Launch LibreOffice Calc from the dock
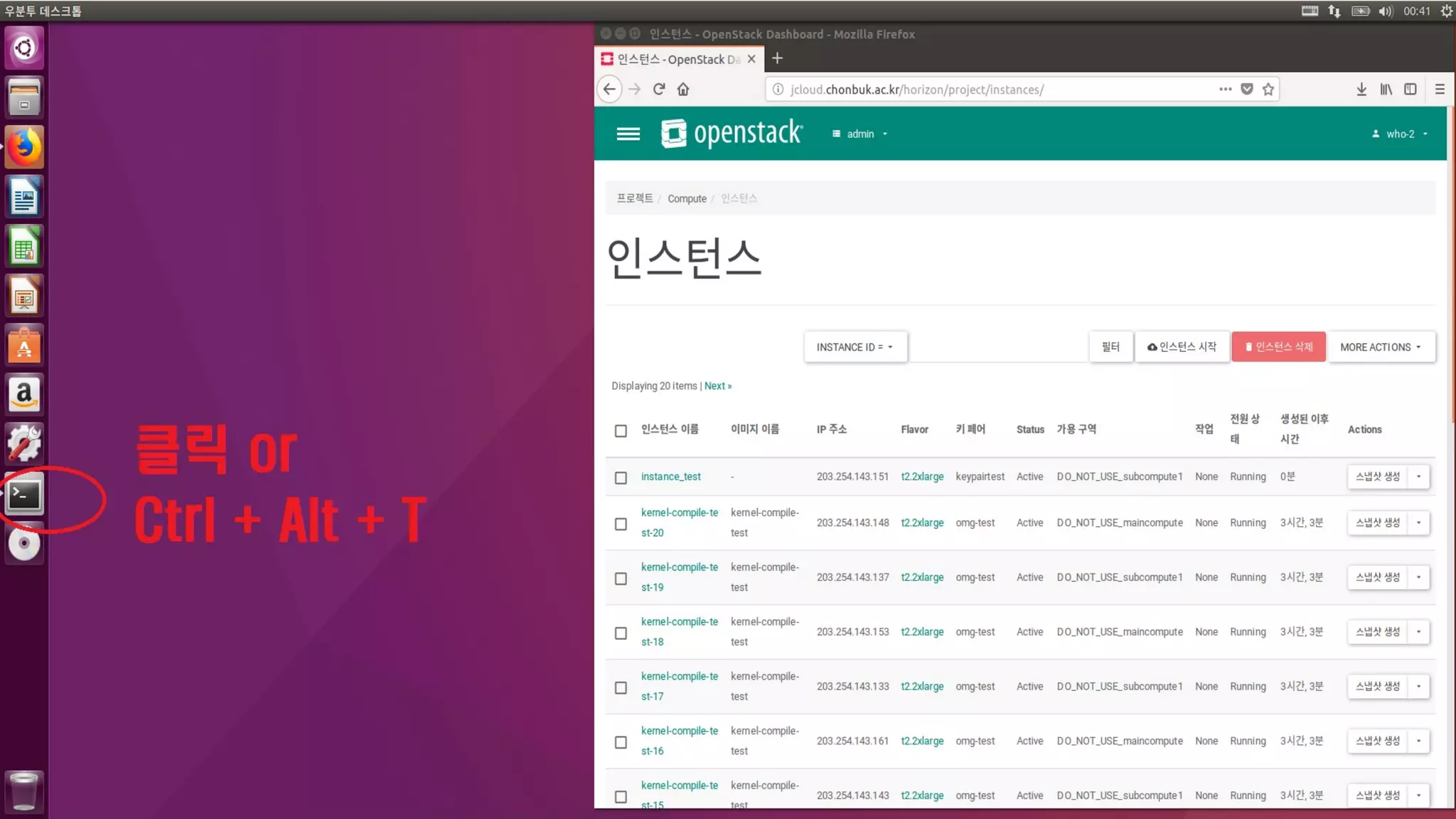 tap(25, 247)
